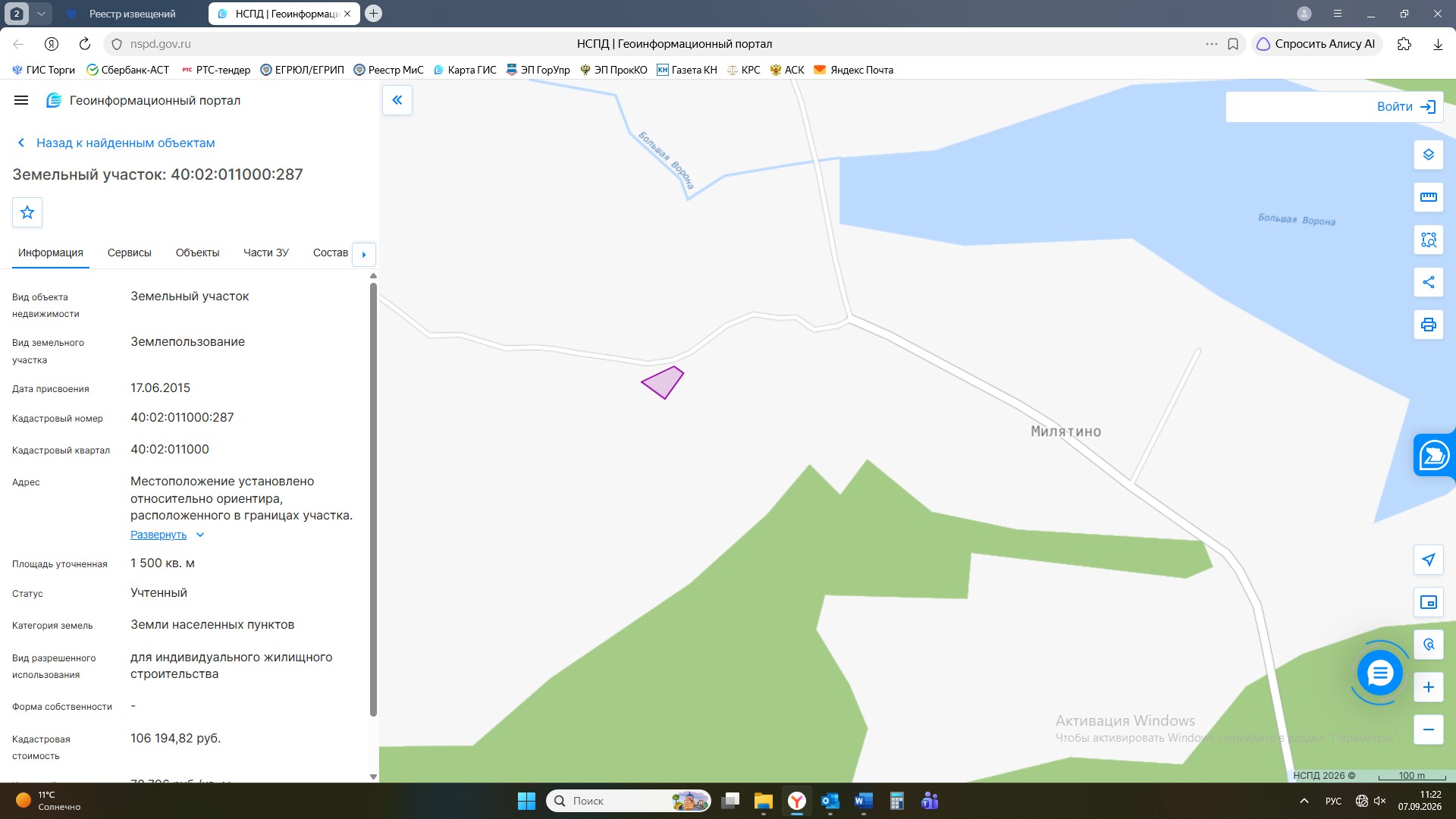The width and height of the screenshot is (1456, 819).
Task: Open the blue assistant widget on the right edge
Action: [x=1434, y=456]
